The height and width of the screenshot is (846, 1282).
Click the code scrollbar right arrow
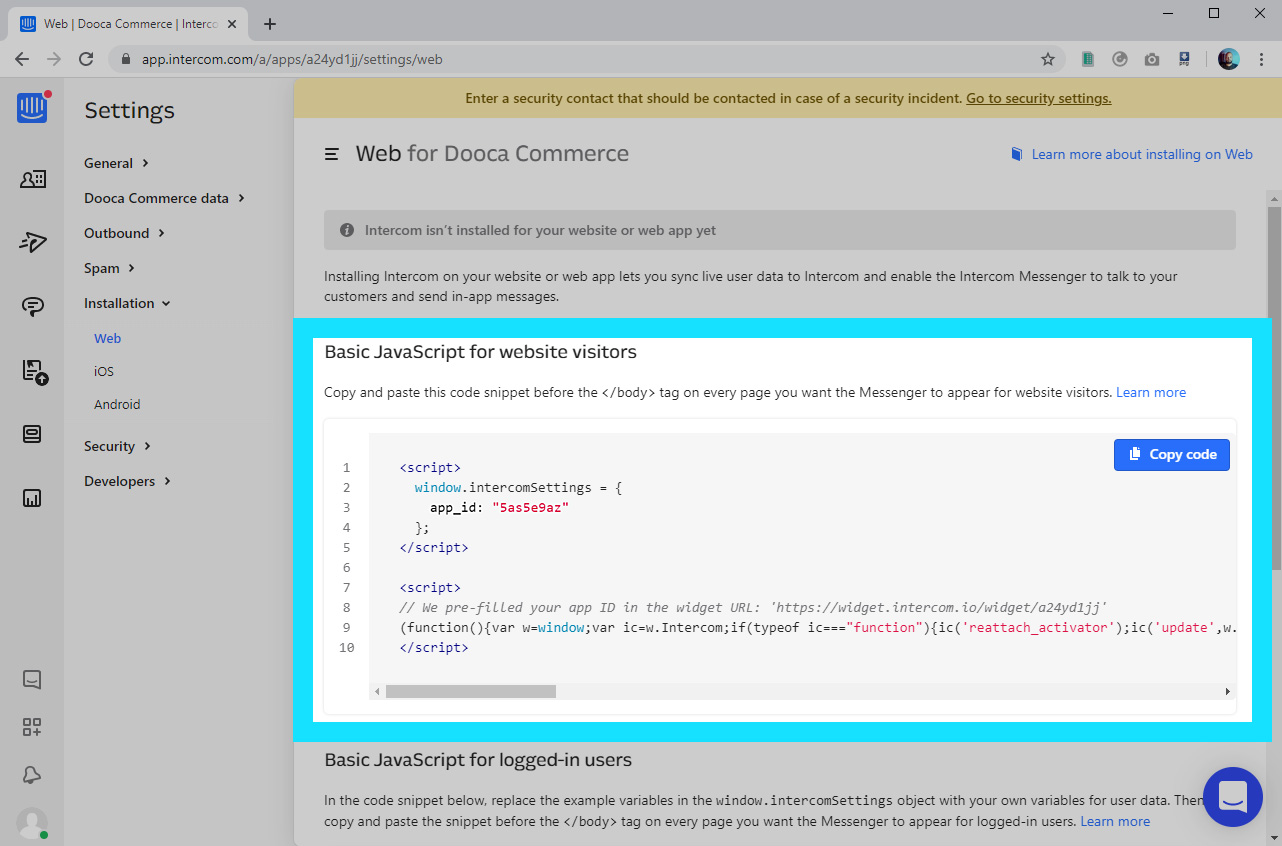click(1228, 691)
